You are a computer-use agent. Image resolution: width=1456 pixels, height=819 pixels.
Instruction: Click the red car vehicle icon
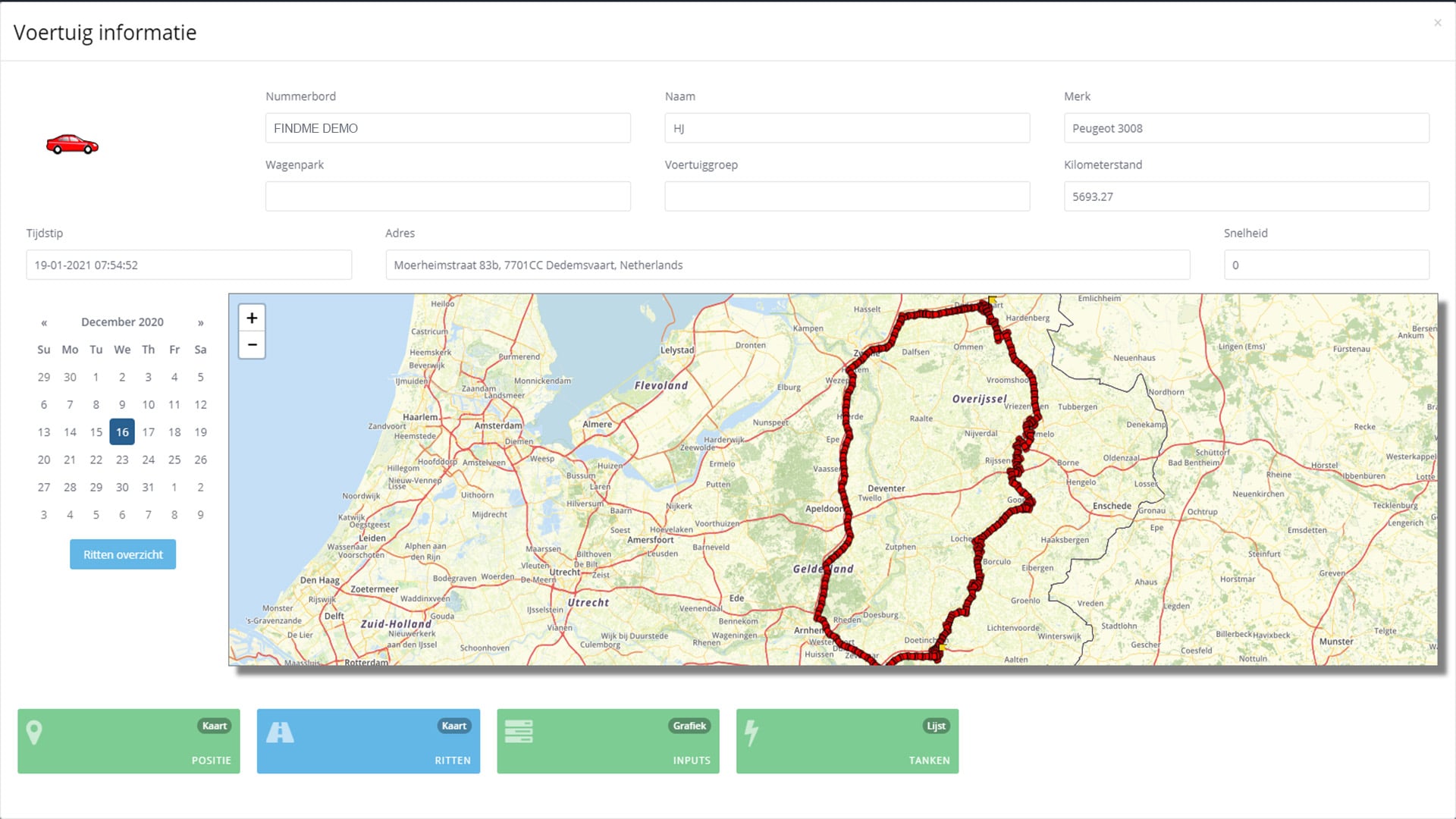pyautogui.click(x=72, y=144)
